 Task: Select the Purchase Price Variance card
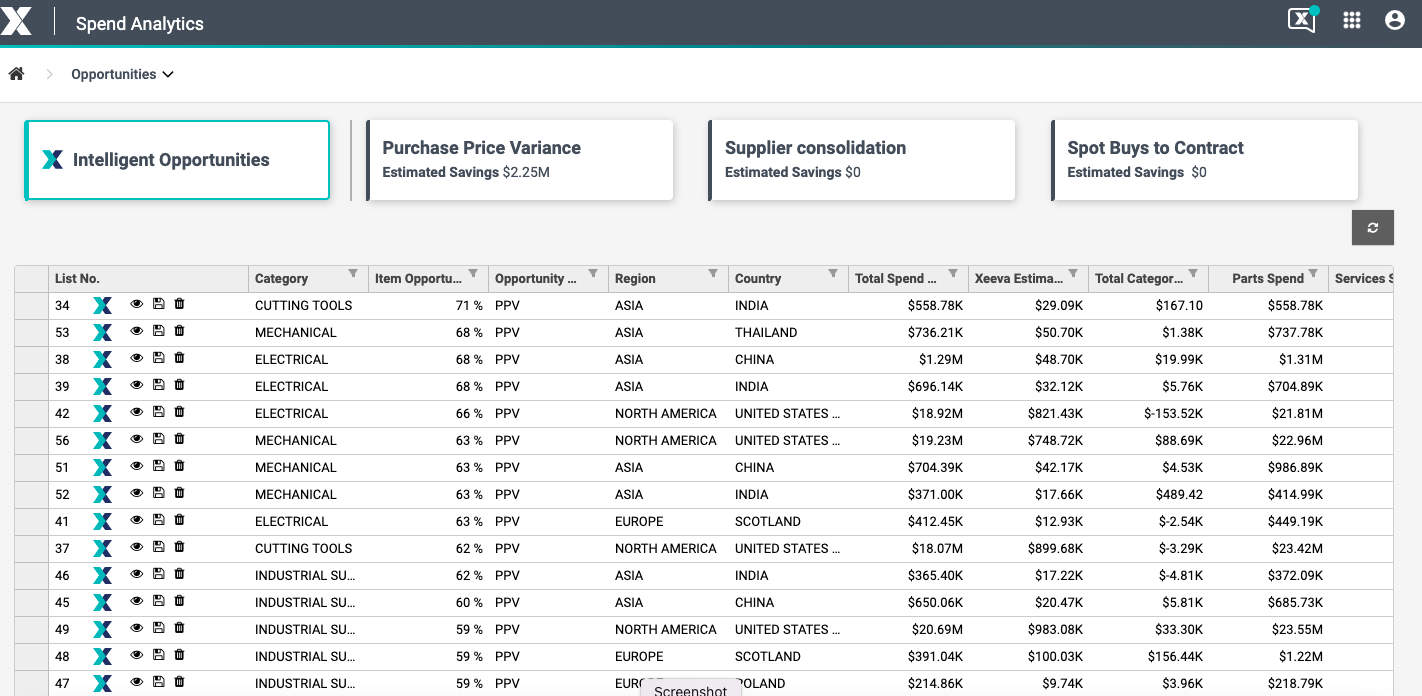[x=520, y=160]
